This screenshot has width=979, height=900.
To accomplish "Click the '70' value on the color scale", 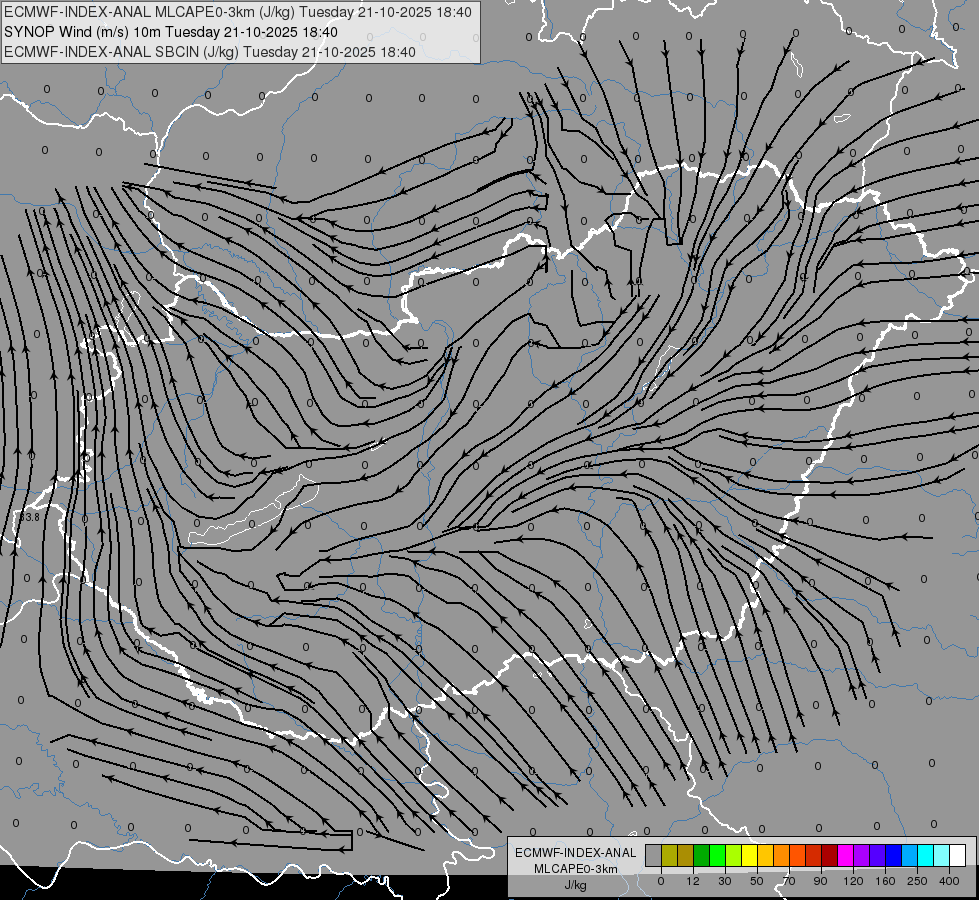I will [789, 881].
